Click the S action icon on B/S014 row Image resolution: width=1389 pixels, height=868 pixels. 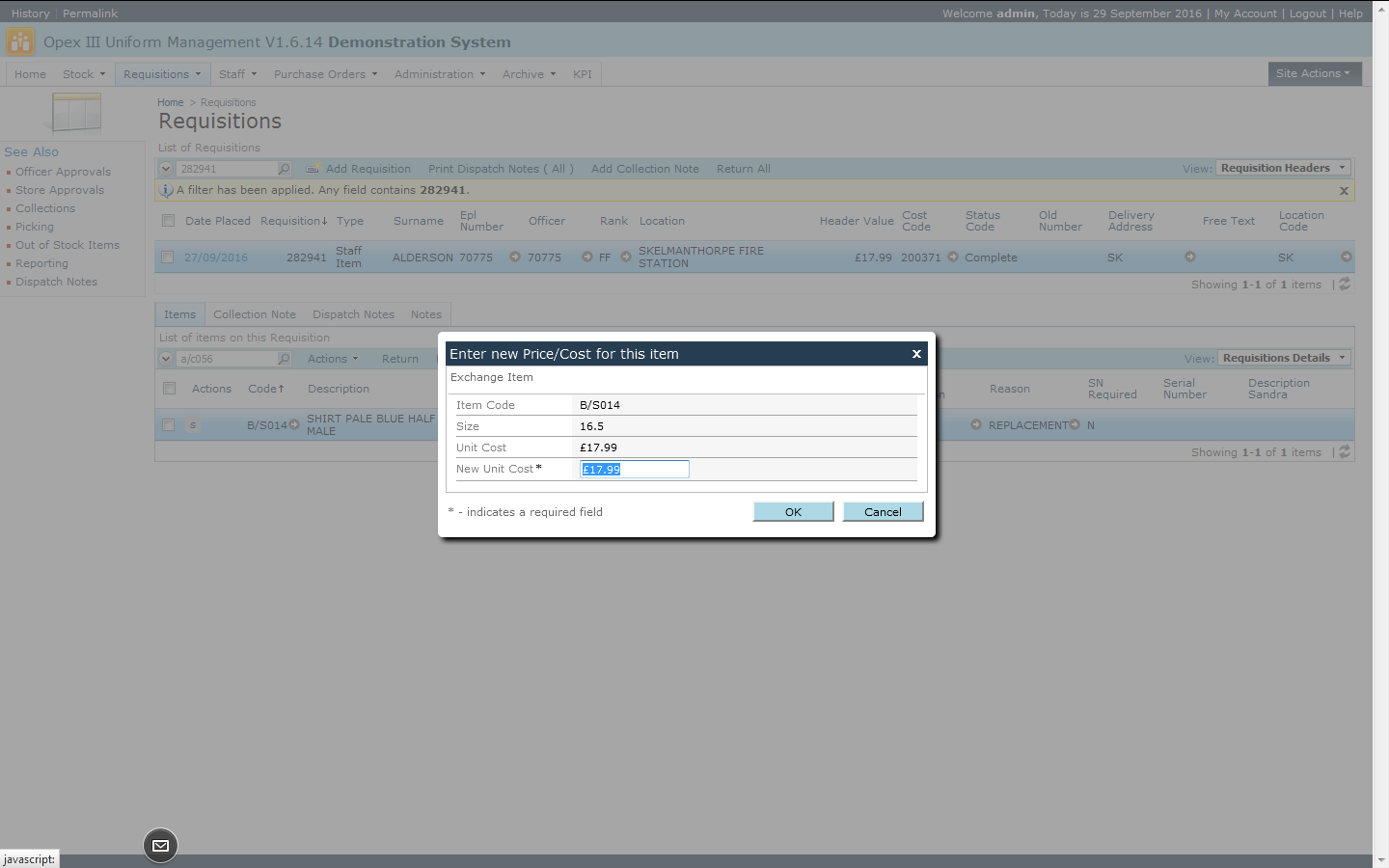tap(193, 425)
